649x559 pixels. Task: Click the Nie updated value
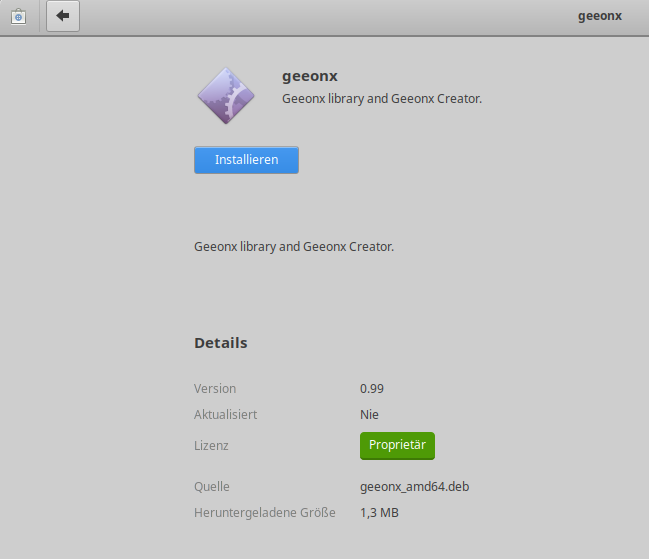pos(369,414)
